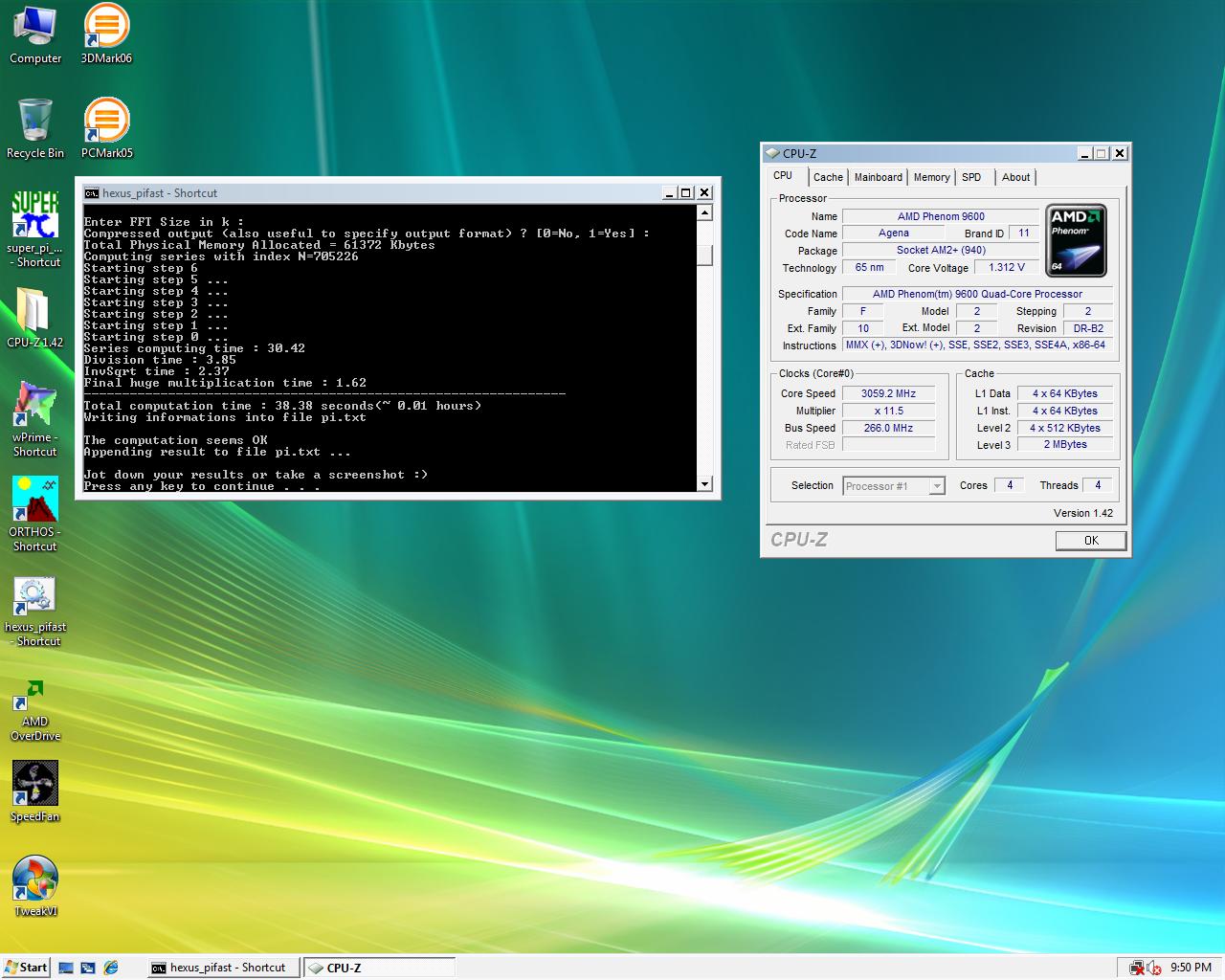
Task: Minimize the hexus_pifast console window
Action: (x=670, y=192)
